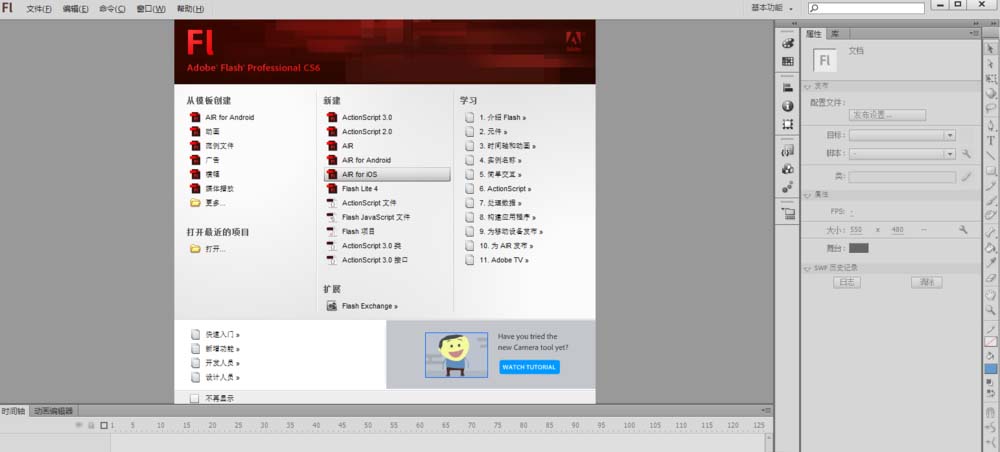The image size is (1000, 452).
Task: Select the Brush tool
Action: (x=990, y=200)
